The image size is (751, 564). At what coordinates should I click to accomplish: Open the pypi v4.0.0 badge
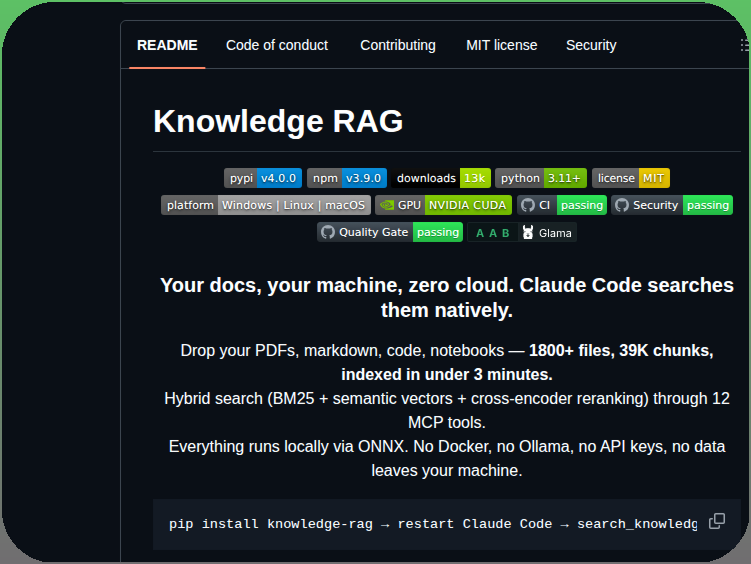pos(263,178)
